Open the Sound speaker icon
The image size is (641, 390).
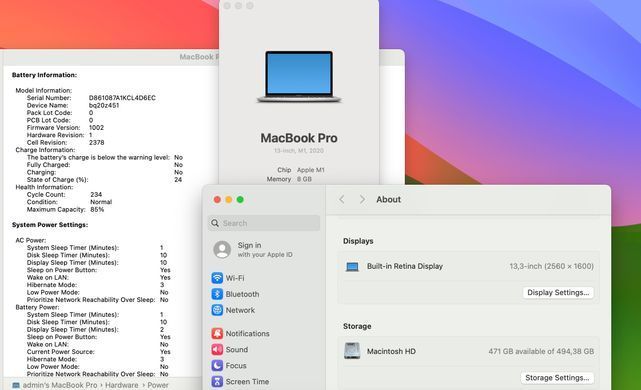[x=217, y=350]
